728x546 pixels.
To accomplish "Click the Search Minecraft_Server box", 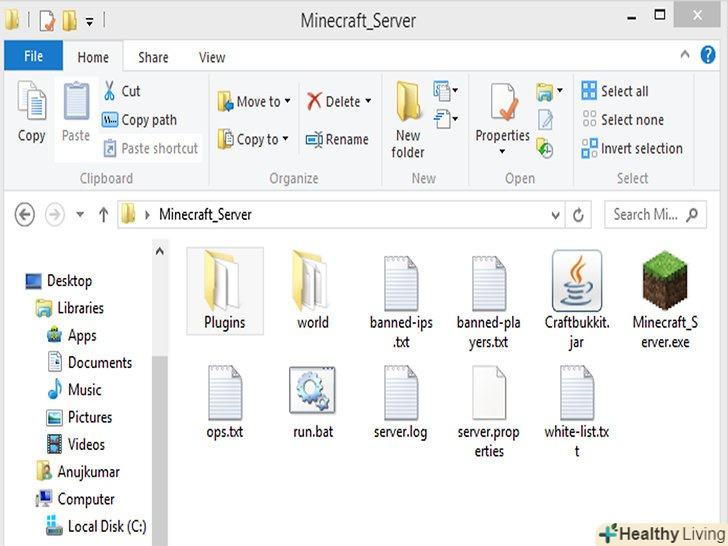I will coord(655,214).
